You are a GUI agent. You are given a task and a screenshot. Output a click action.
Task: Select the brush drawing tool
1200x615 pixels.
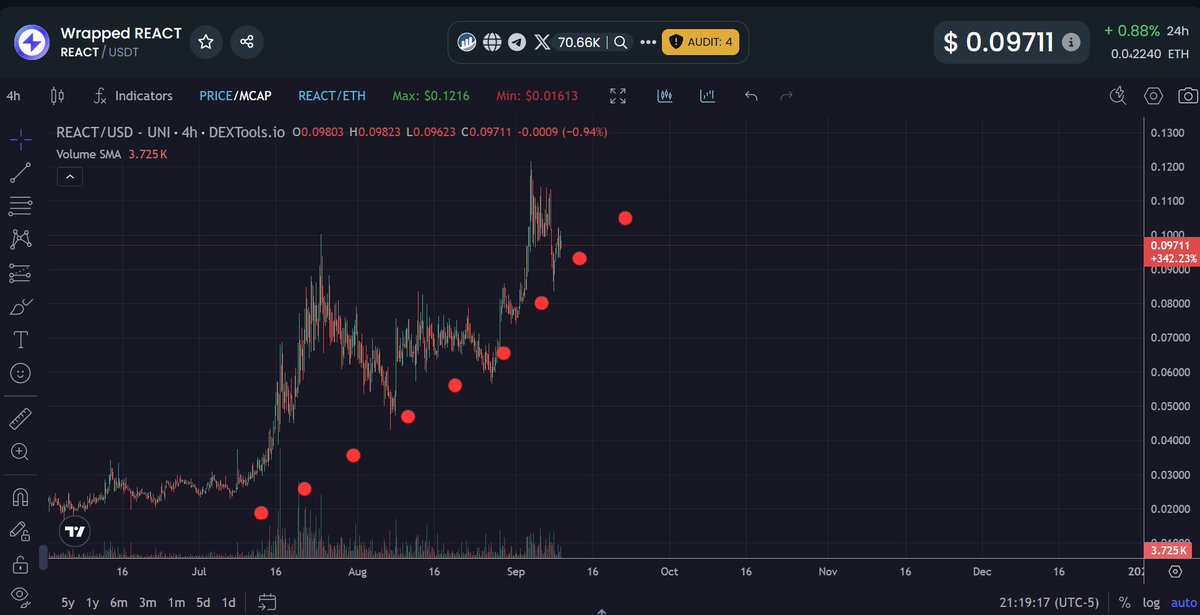tap(19, 307)
